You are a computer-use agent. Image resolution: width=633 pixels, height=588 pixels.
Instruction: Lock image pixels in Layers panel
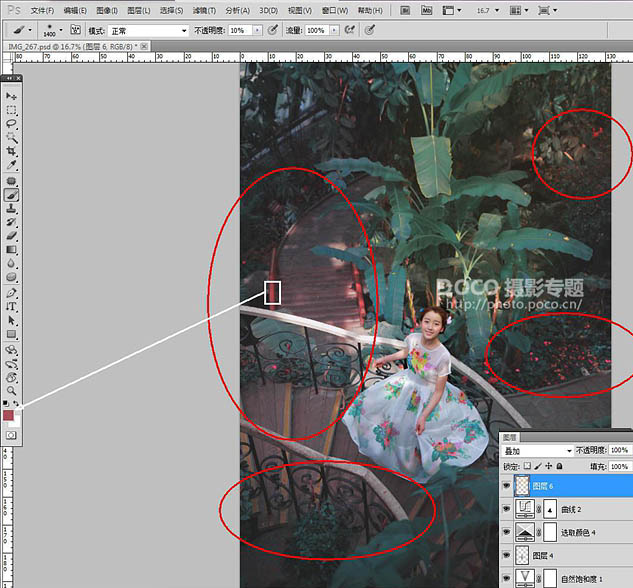coord(538,466)
